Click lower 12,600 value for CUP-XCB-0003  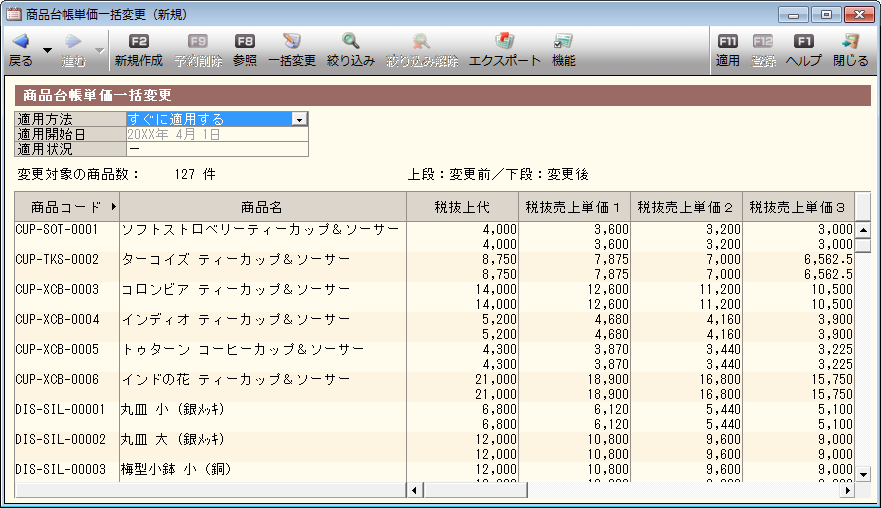tap(608, 304)
